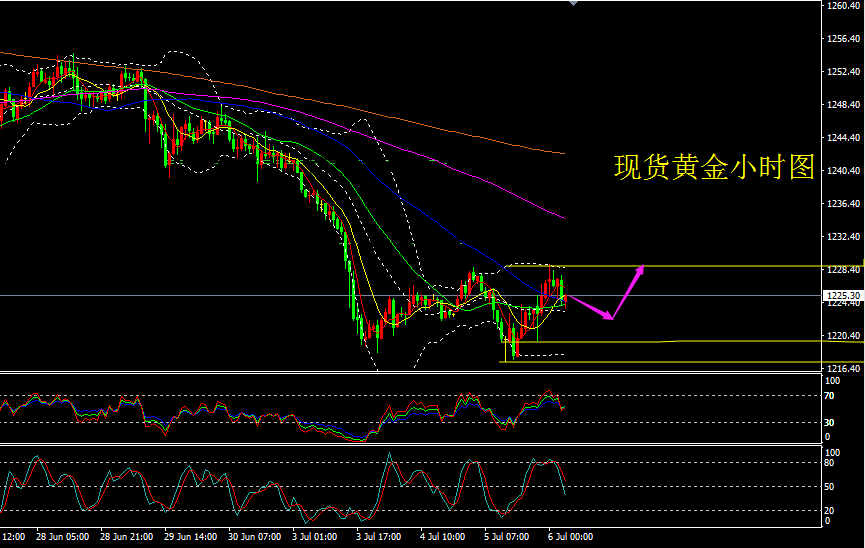Click the 29 Jun 14:00 time label
The image size is (865, 548).
190,537
